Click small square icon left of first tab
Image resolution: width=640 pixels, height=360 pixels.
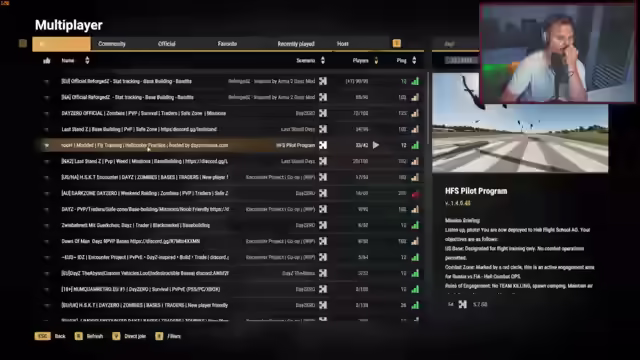click(x=23, y=43)
